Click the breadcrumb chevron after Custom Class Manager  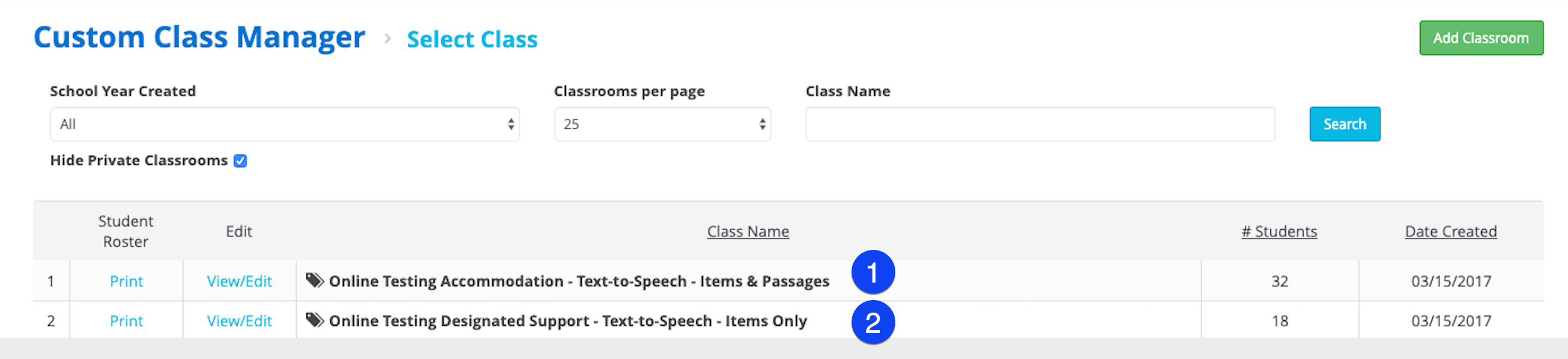(388, 39)
